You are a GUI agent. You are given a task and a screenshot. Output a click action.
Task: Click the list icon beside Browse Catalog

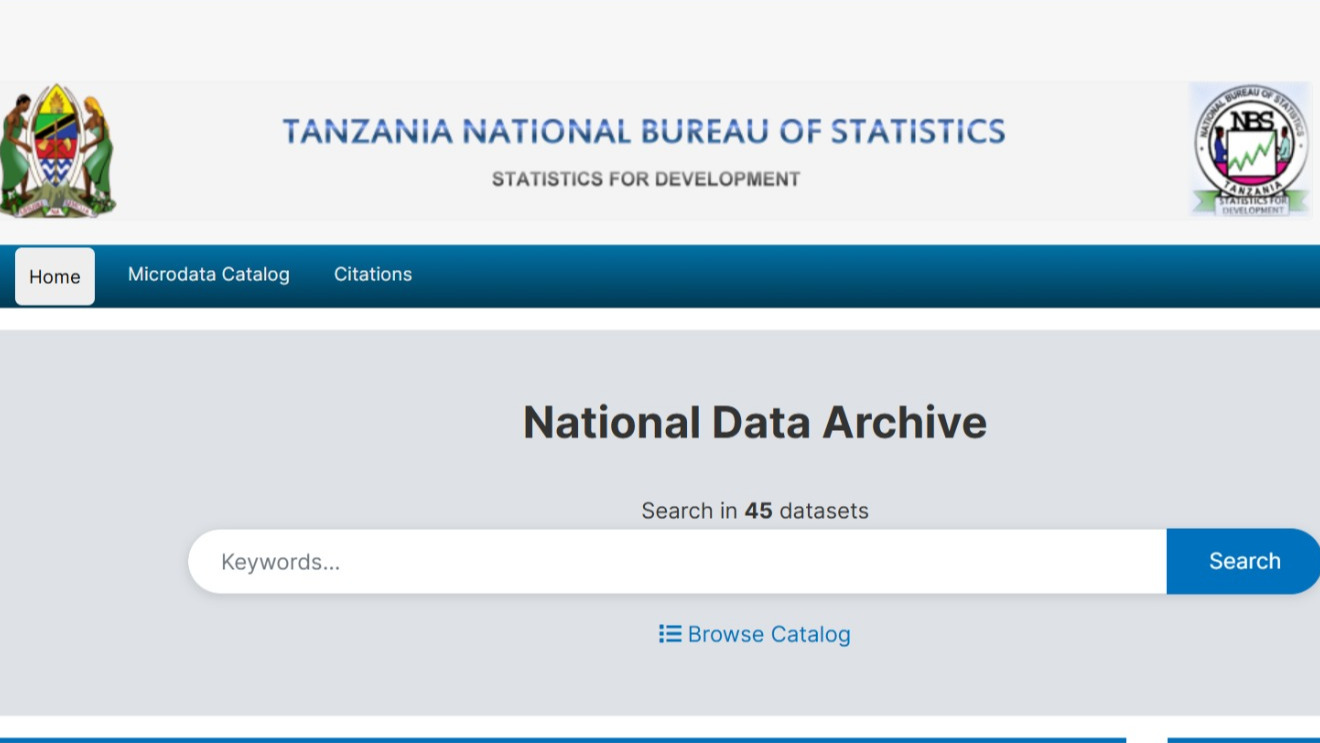[670, 634]
